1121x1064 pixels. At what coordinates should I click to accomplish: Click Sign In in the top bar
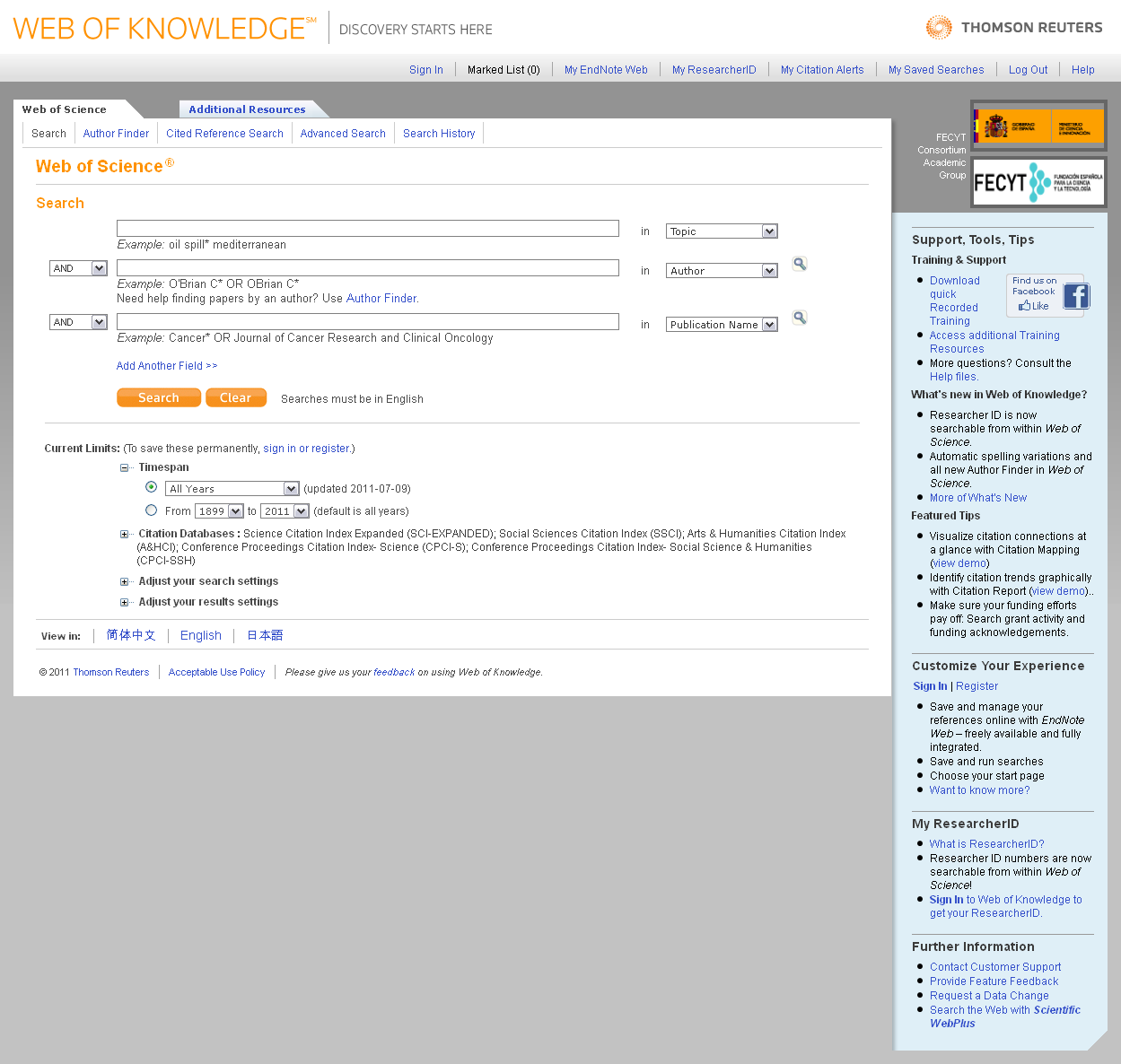(x=426, y=70)
